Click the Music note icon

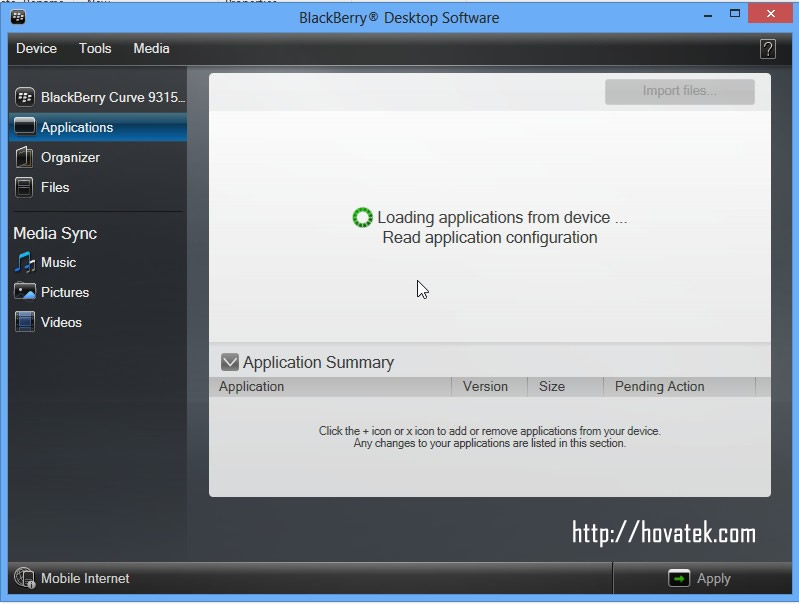tap(24, 262)
